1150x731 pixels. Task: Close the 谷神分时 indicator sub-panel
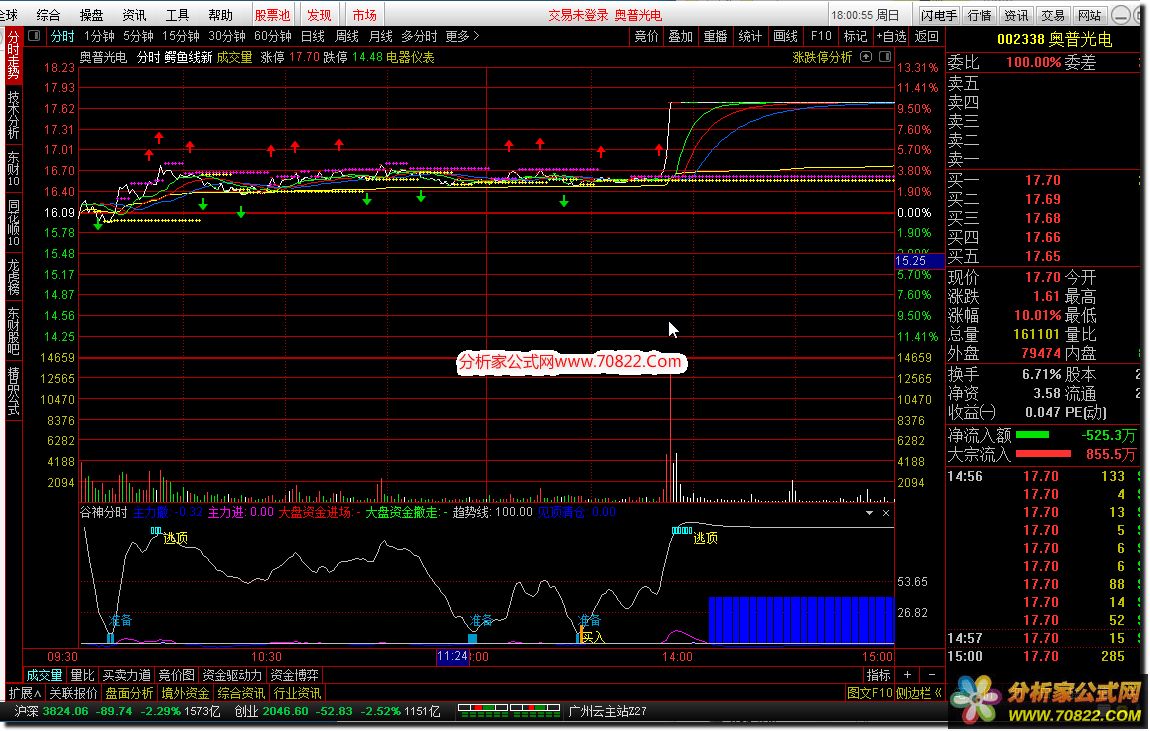click(x=886, y=513)
